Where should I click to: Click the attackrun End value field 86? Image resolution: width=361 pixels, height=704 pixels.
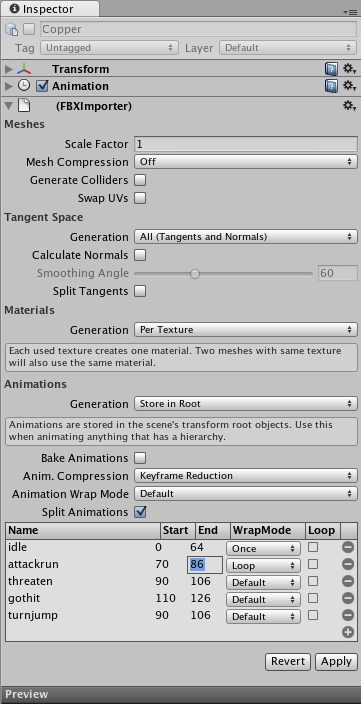[x=205, y=564]
